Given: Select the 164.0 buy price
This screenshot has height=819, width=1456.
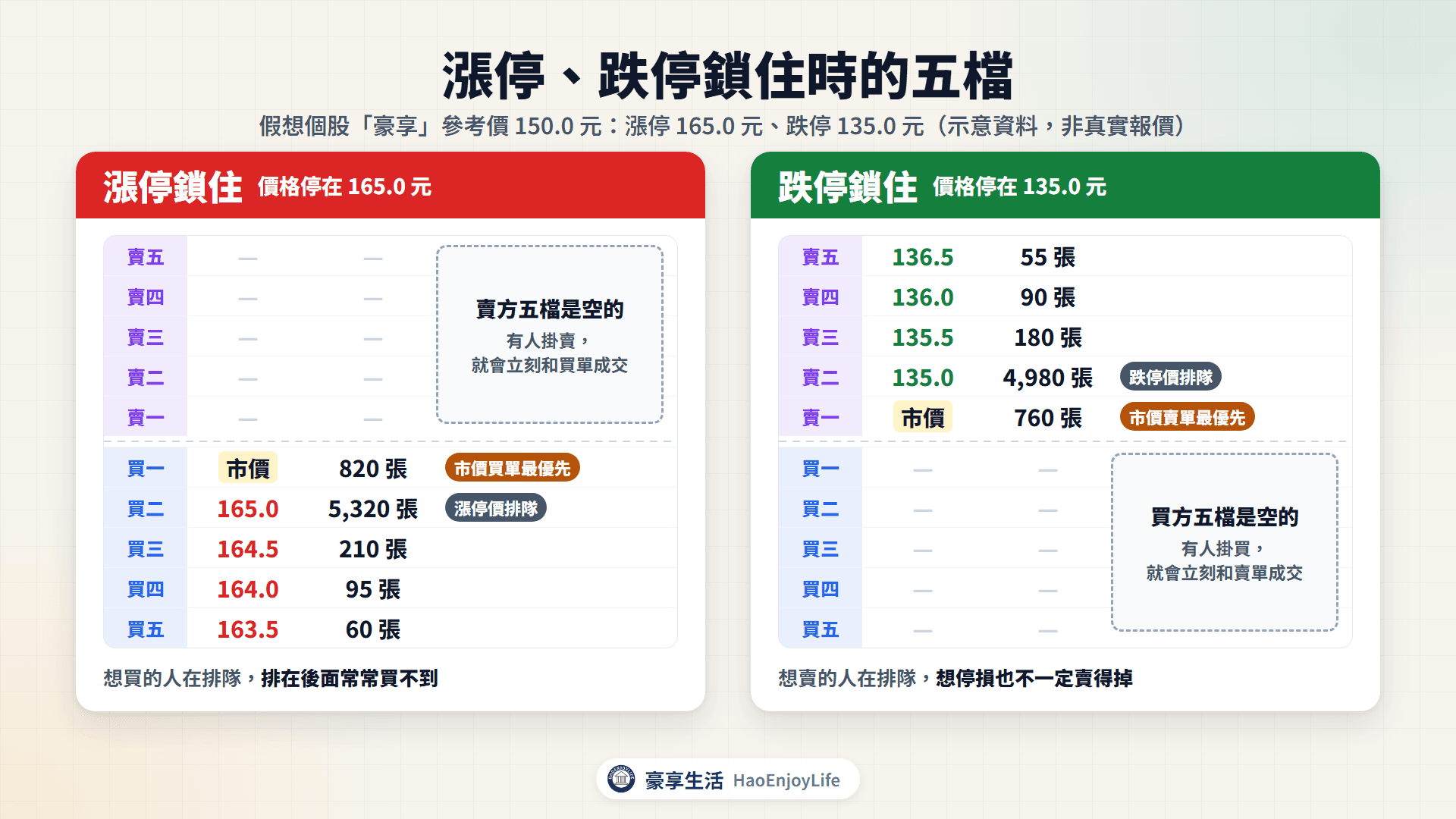Looking at the screenshot, I should 248,589.
